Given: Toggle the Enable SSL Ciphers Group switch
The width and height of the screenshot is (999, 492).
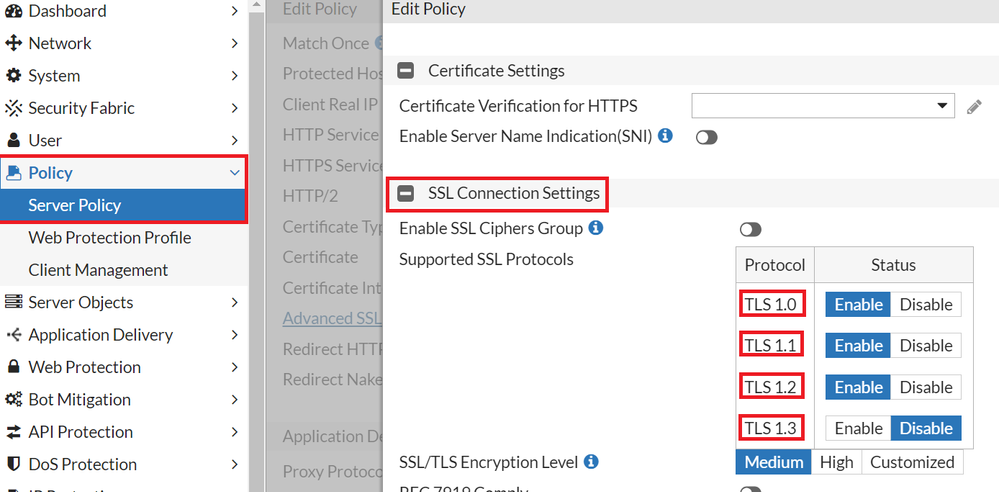Looking at the screenshot, I should coord(750,229).
